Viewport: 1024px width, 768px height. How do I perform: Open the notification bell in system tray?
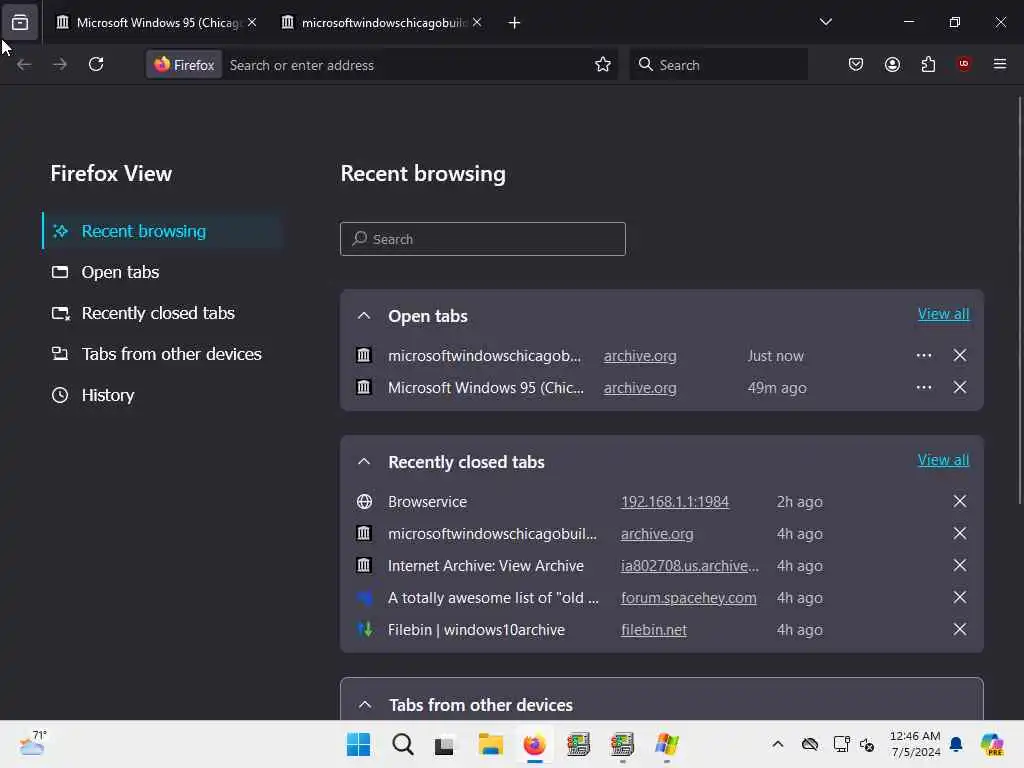[x=956, y=744]
